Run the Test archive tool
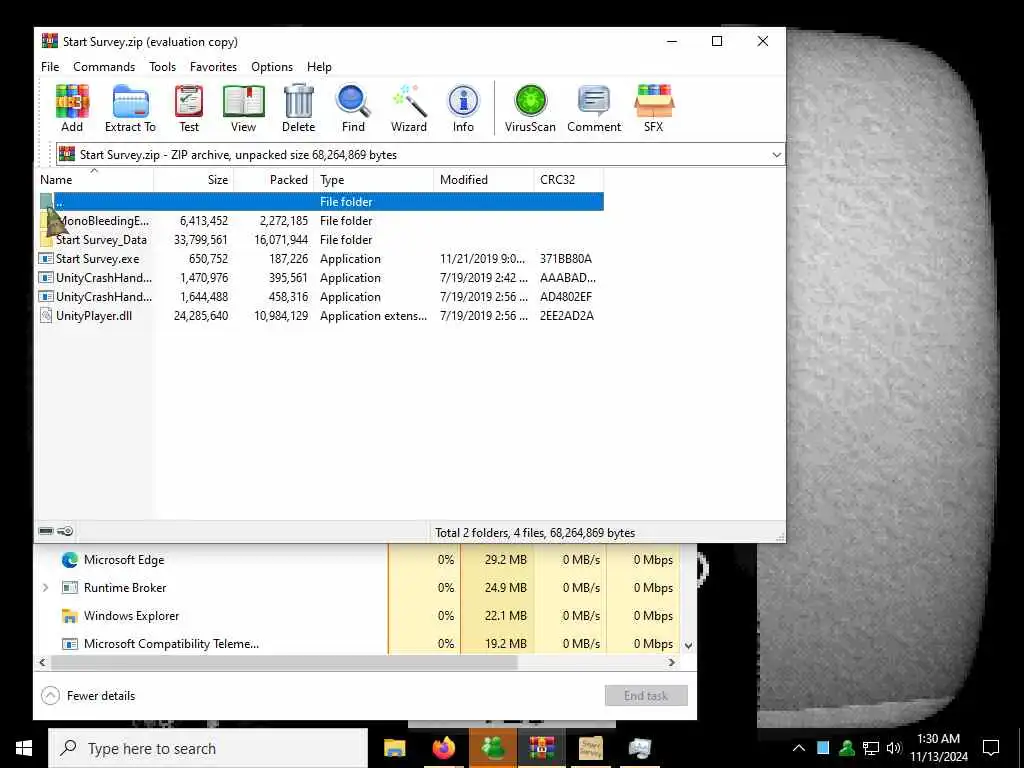This screenshot has width=1024, height=768. pyautogui.click(x=189, y=108)
